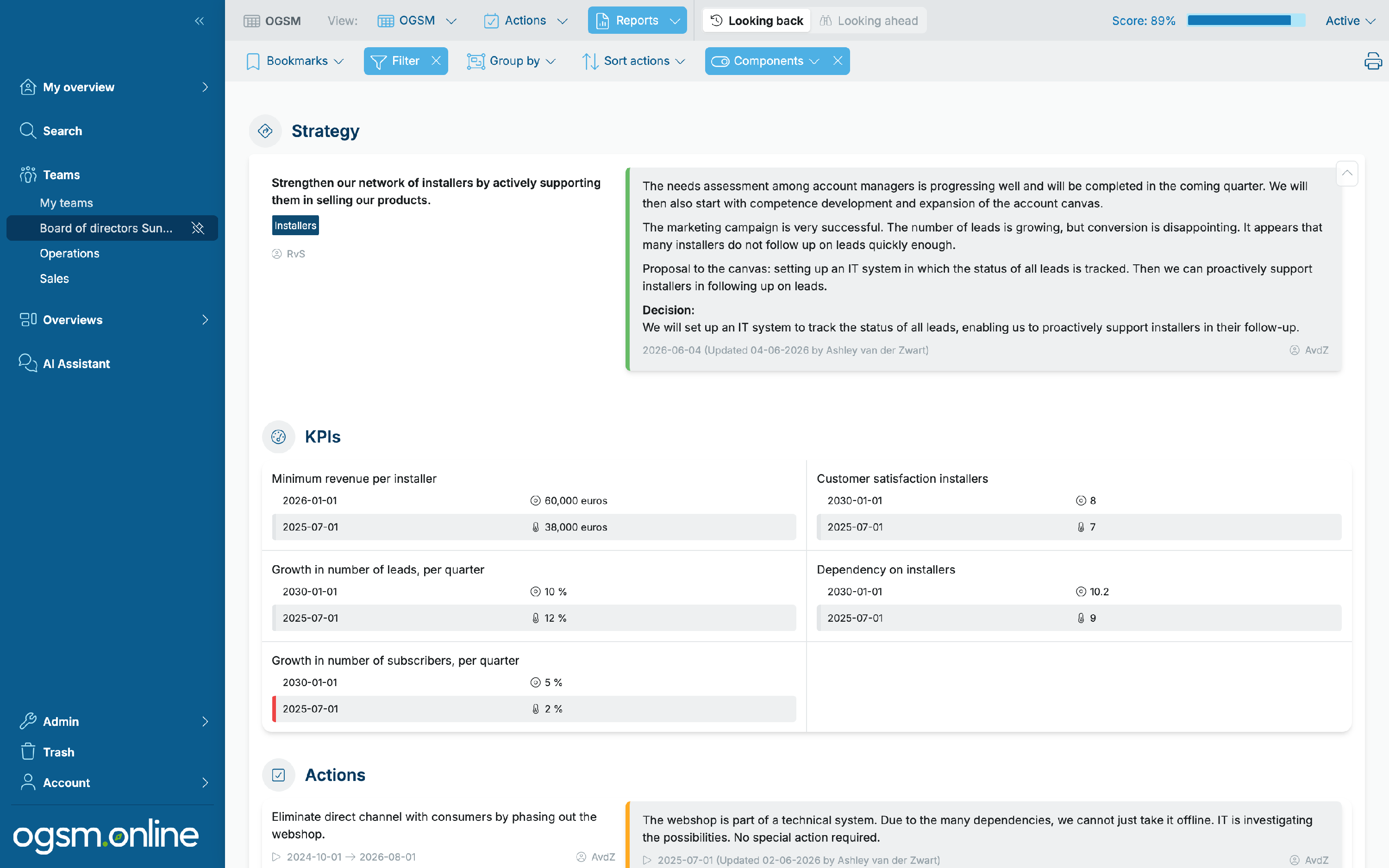Click Growth in number of leads KPI
This screenshot has width=1389, height=868.
point(378,569)
